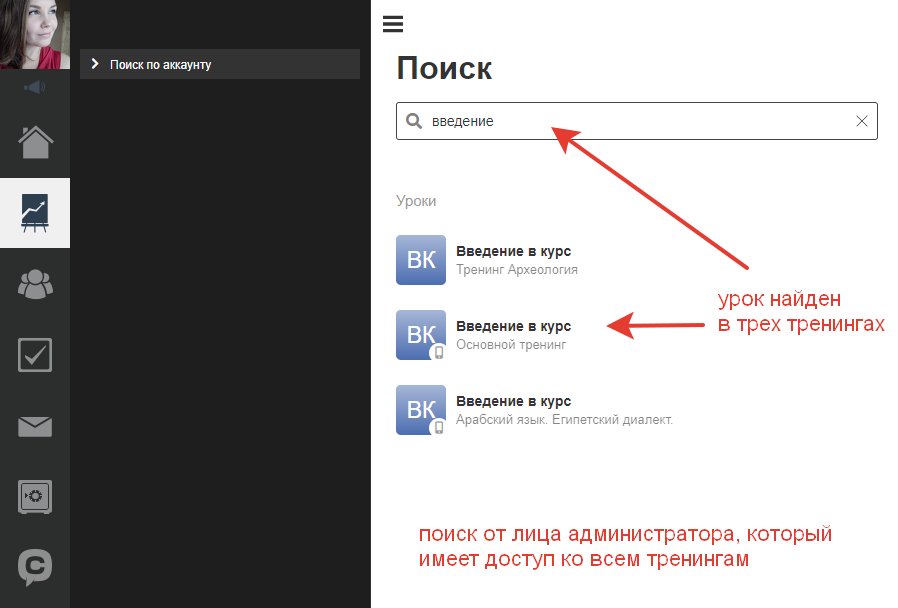Click the 'Уроки' section heading
898x608 pixels.
click(416, 201)
